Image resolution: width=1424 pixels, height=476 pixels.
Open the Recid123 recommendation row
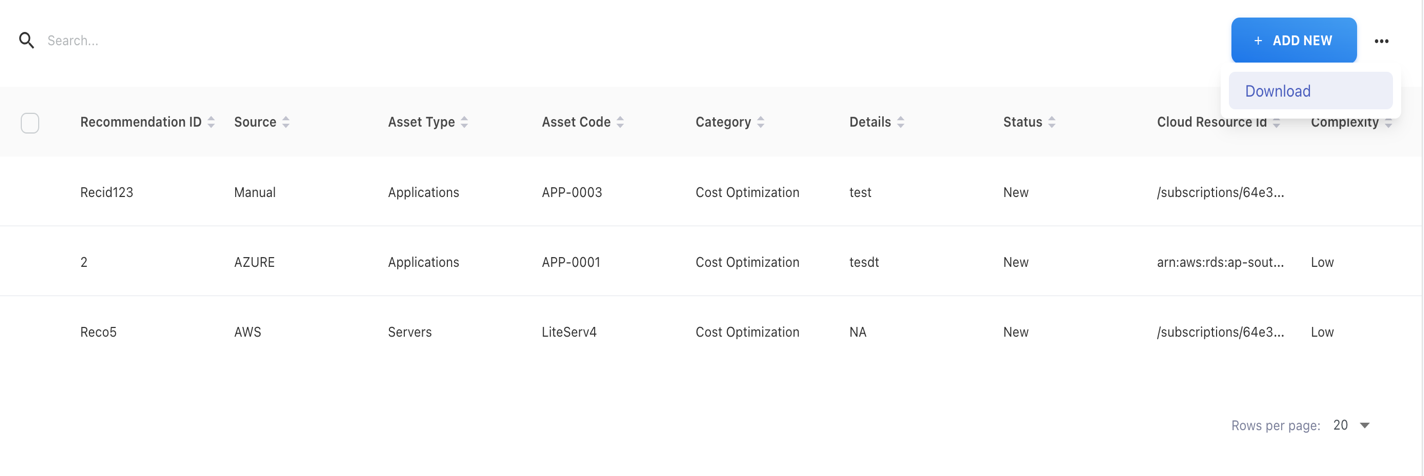[106, 192]
